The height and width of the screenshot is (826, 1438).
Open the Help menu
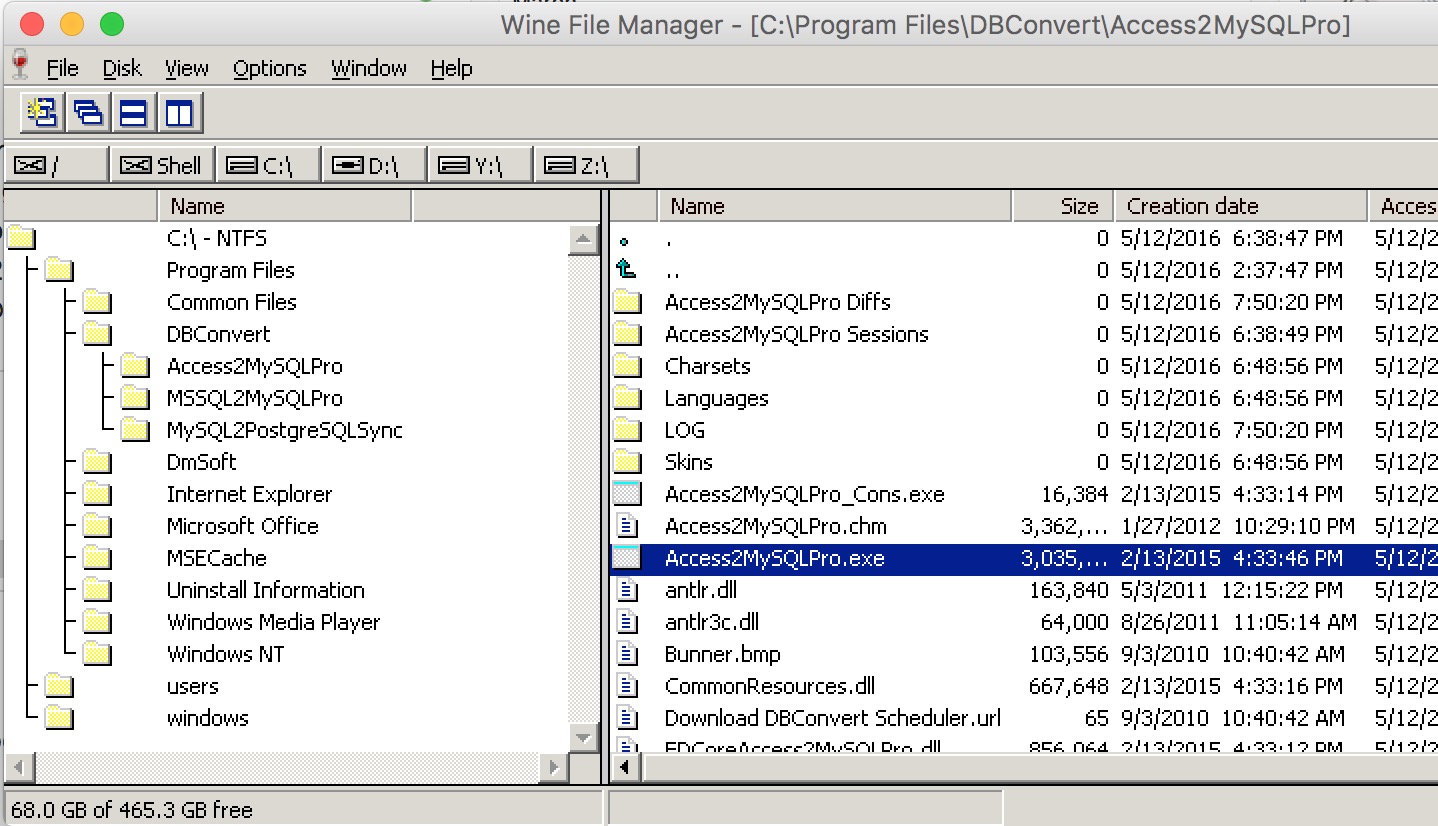tap(451, 68)
